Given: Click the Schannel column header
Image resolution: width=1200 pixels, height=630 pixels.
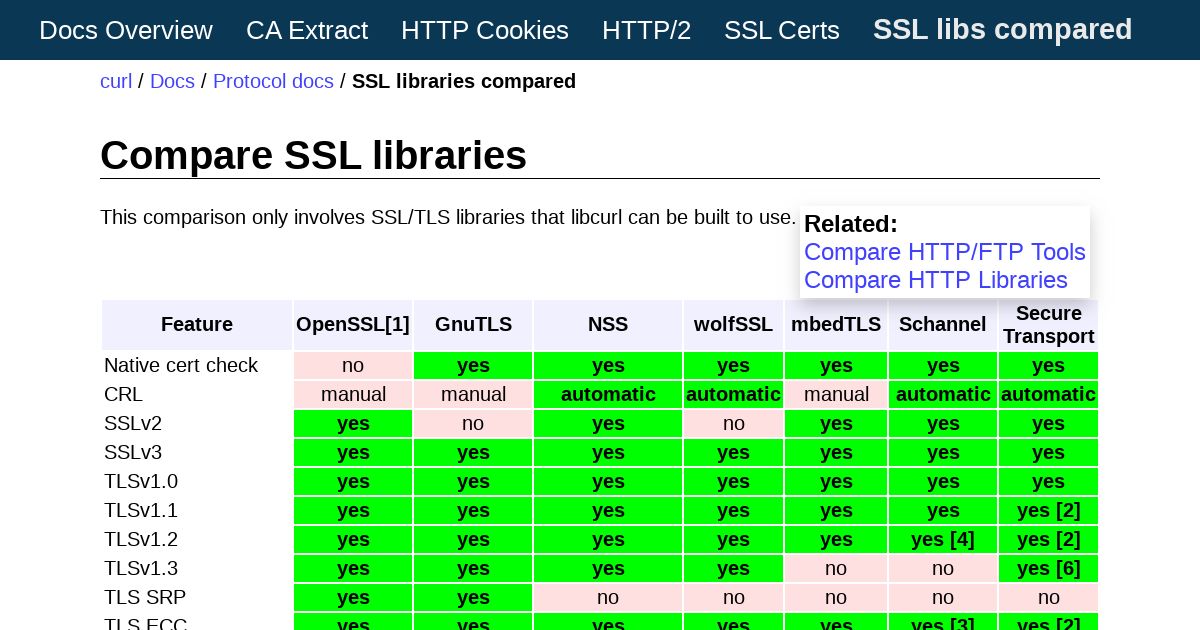Looking at the screenshot, I should (x=943, y=325).
